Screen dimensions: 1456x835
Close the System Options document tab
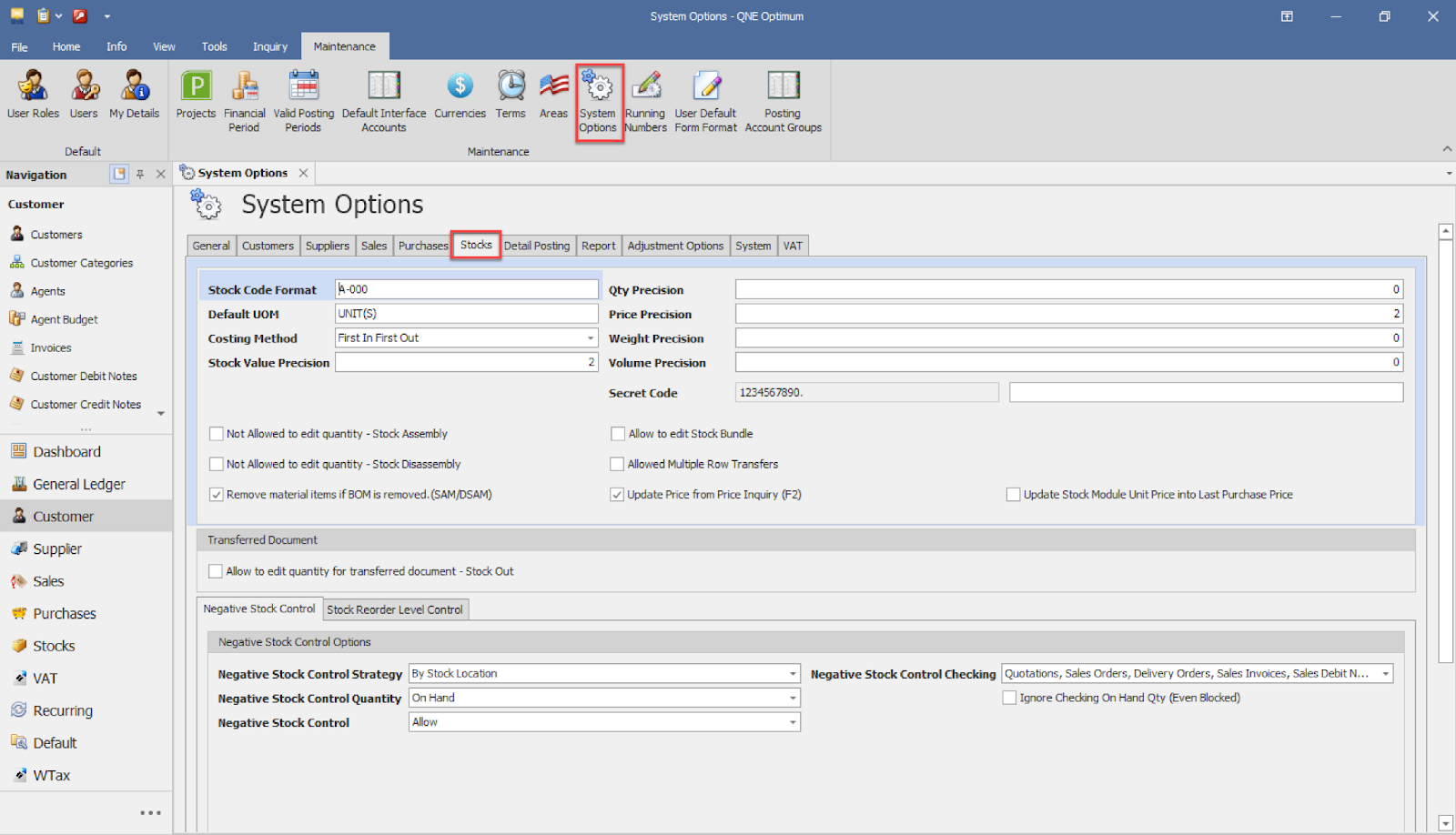[x=304, y=173]
